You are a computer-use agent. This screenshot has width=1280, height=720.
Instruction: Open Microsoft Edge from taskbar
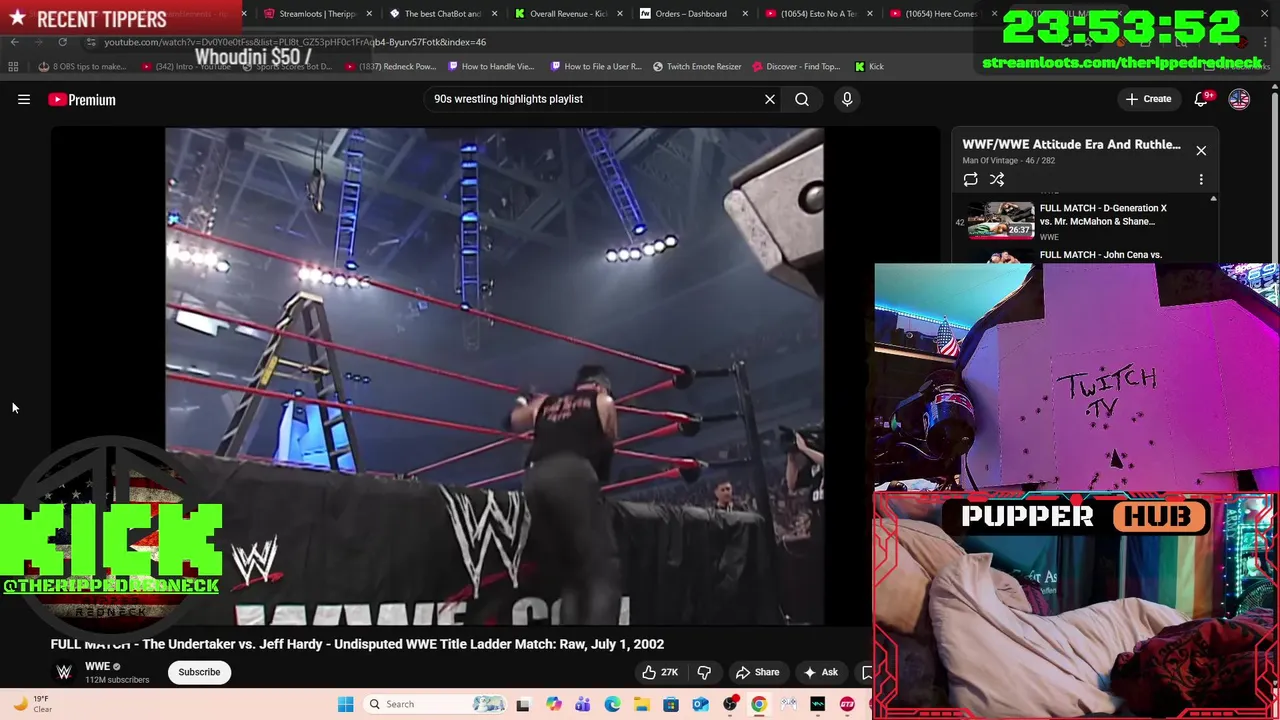612,704
